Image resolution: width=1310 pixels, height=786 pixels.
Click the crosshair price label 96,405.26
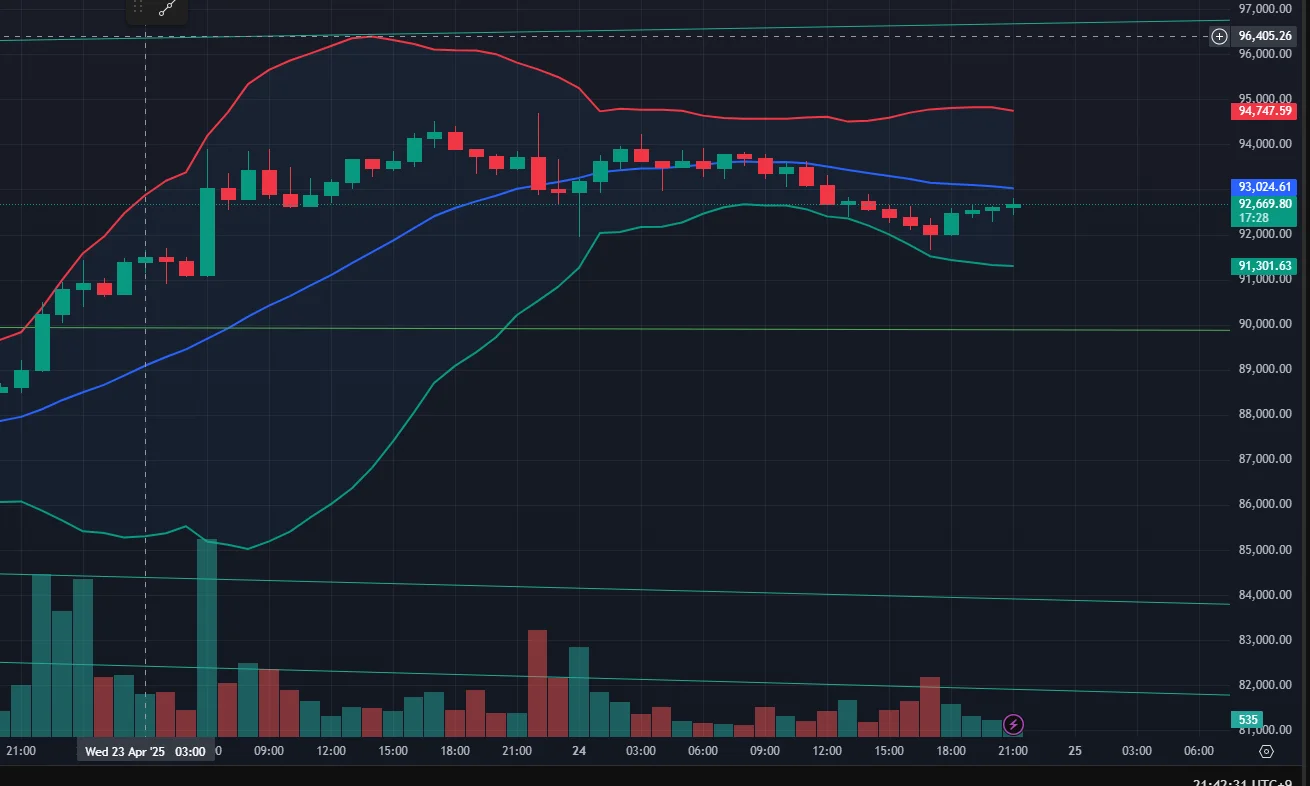coord(1265,36)
